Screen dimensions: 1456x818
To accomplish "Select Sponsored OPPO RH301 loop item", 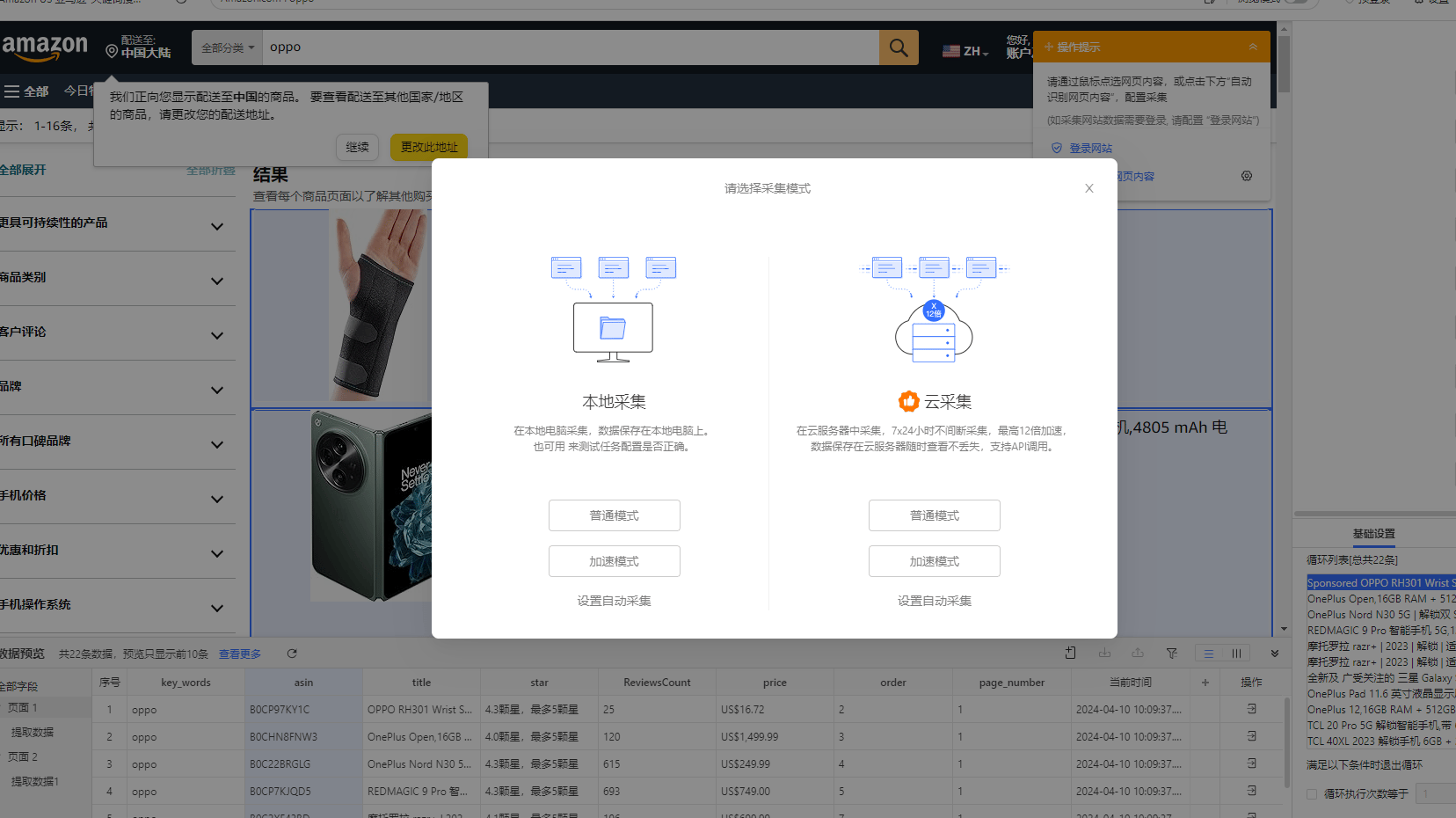I will tap(1380, 582).
